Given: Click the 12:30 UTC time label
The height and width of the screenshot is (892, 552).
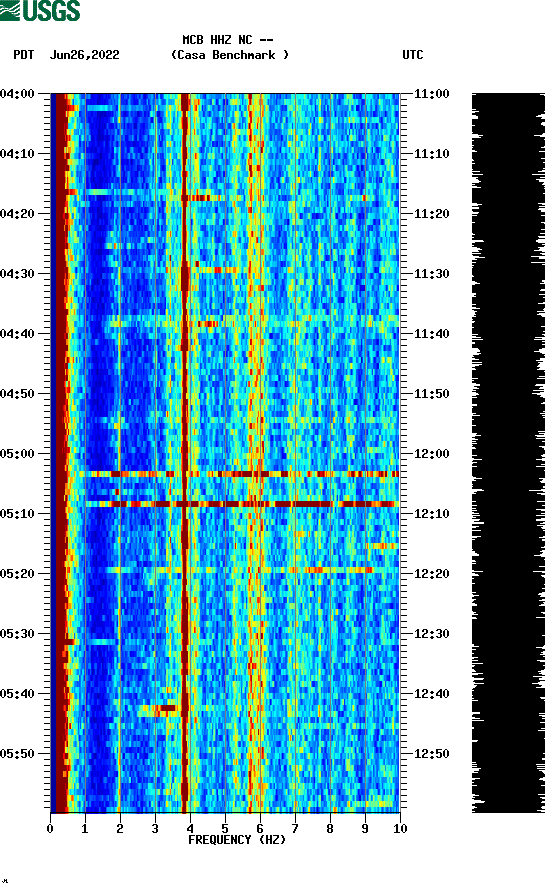Looking at the screenshot, I should point(431,634).
